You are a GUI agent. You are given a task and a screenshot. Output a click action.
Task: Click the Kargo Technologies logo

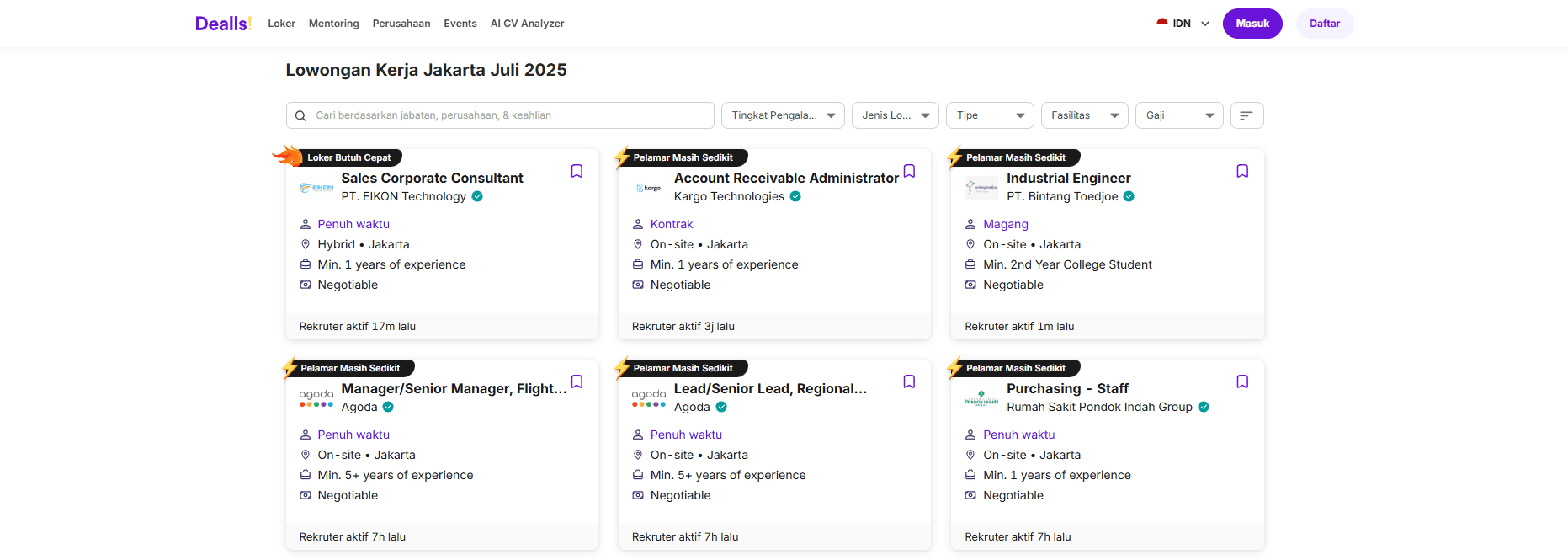pyautogui.click(x=649, y=188)
